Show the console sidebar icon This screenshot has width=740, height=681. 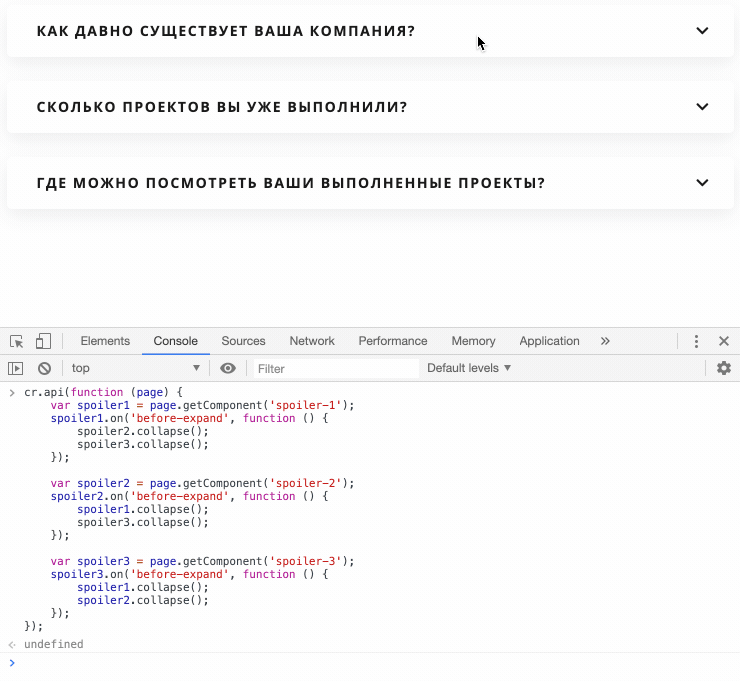(16, 368)
